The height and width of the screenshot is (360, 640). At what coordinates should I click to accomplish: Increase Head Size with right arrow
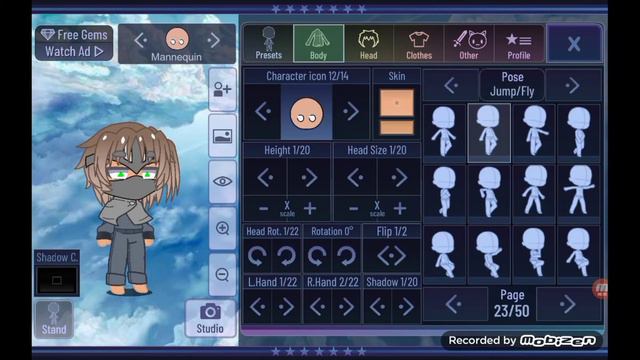point(399,177)
